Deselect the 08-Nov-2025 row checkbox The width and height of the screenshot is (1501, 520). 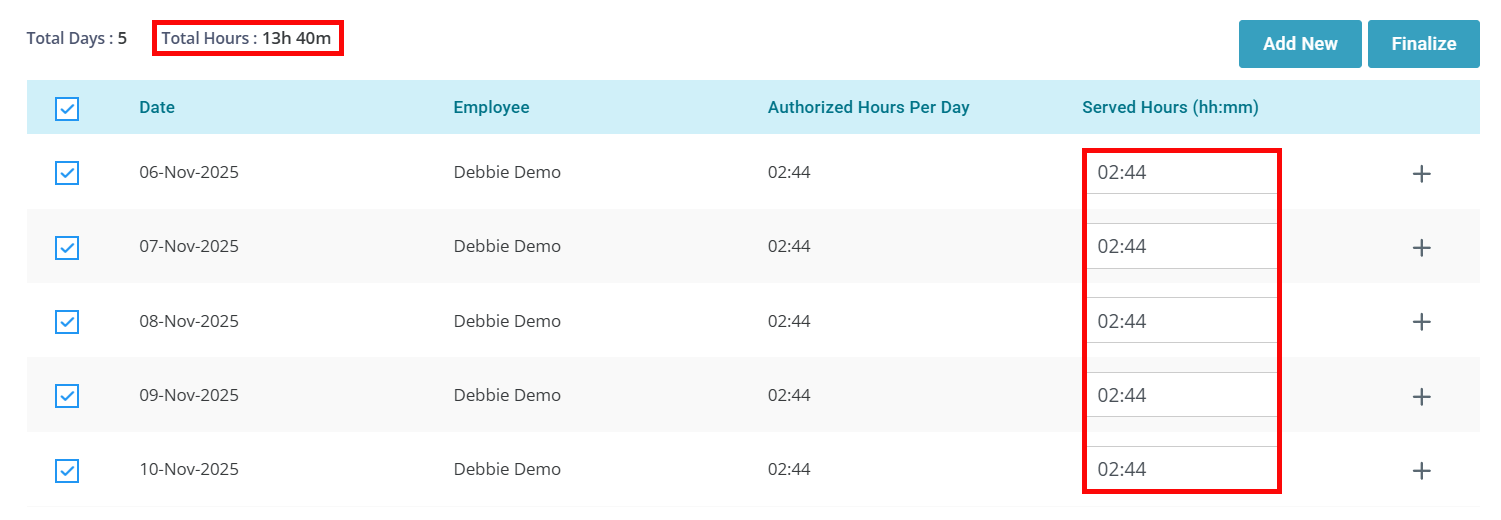[67, 322]
